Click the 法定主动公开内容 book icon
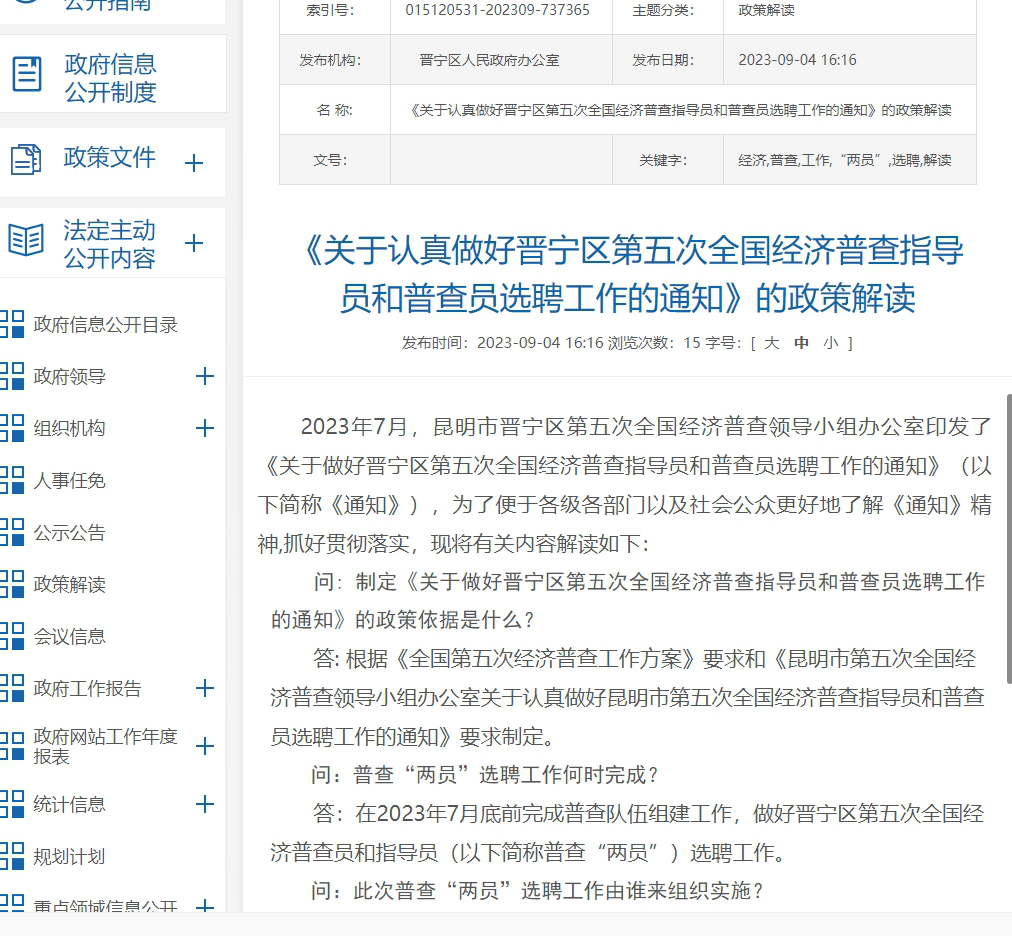Screen dimensions: 1012x936 tap(26, 240)
